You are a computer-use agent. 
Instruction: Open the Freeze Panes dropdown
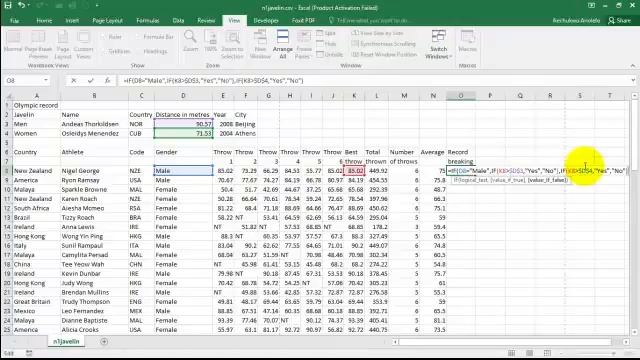(304, 45)
